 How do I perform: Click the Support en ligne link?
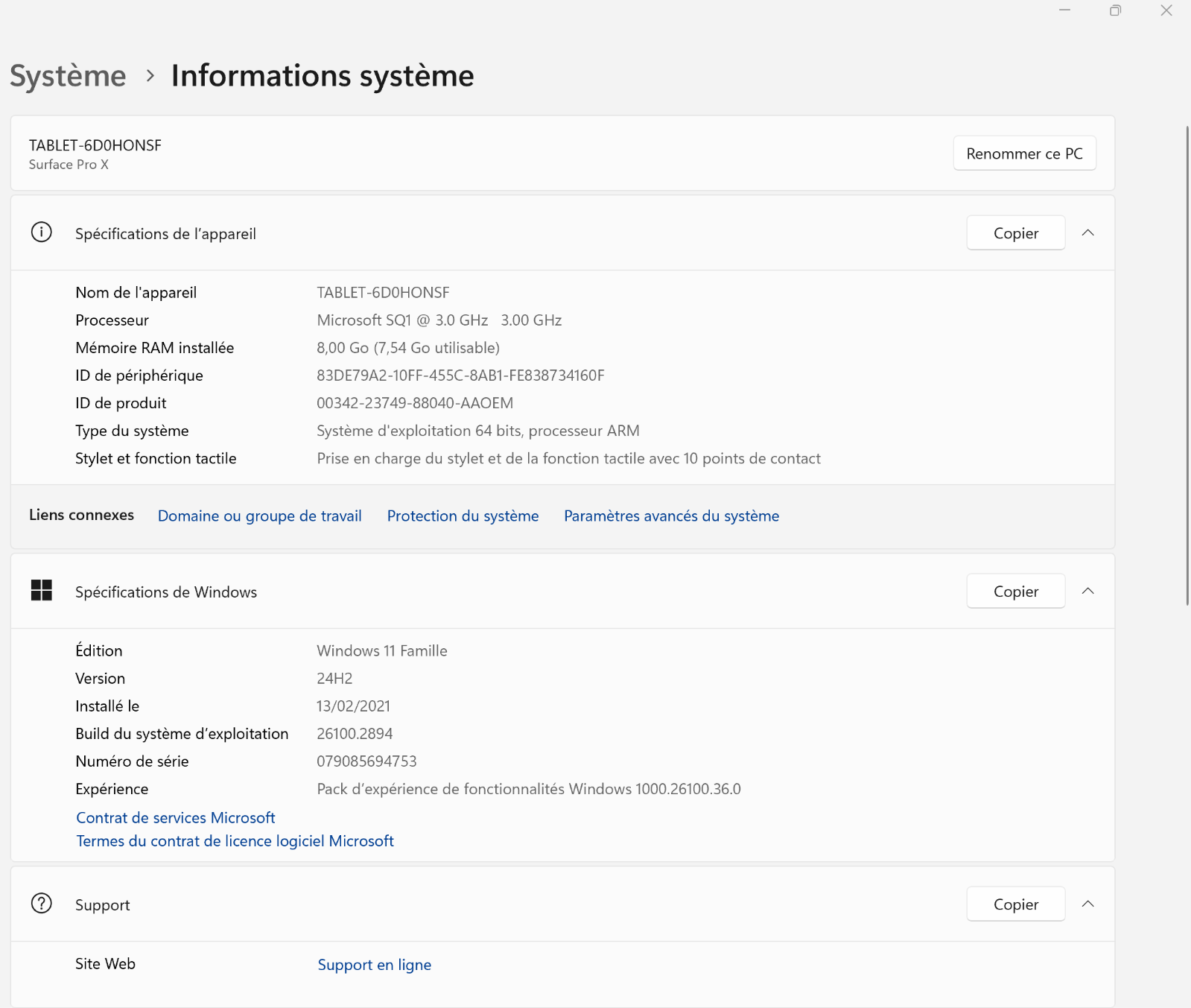coord(374,965)
